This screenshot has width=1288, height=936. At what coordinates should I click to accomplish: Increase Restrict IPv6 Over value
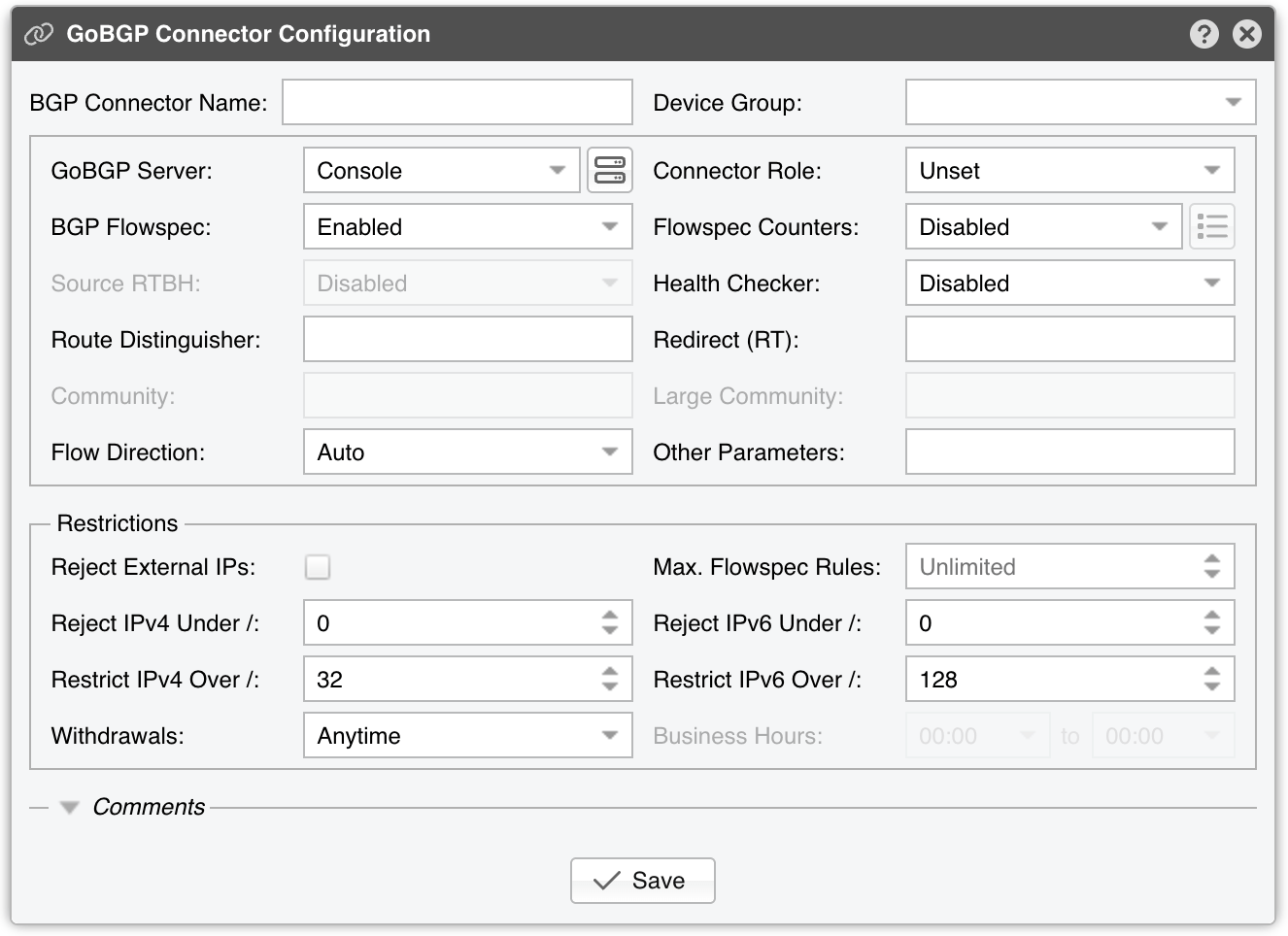point(1212,672)
